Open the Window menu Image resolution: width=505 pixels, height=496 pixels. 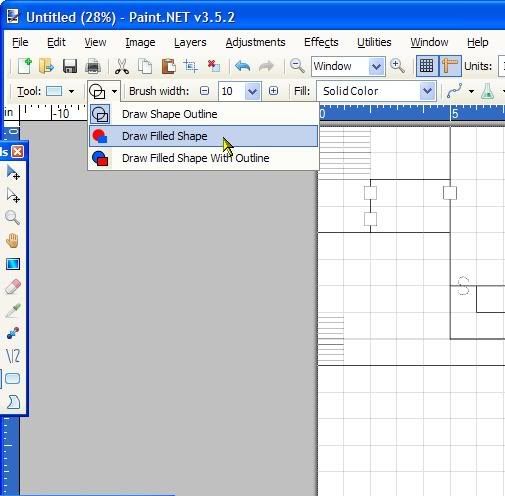pyautogui.click(x=429, y=42)
